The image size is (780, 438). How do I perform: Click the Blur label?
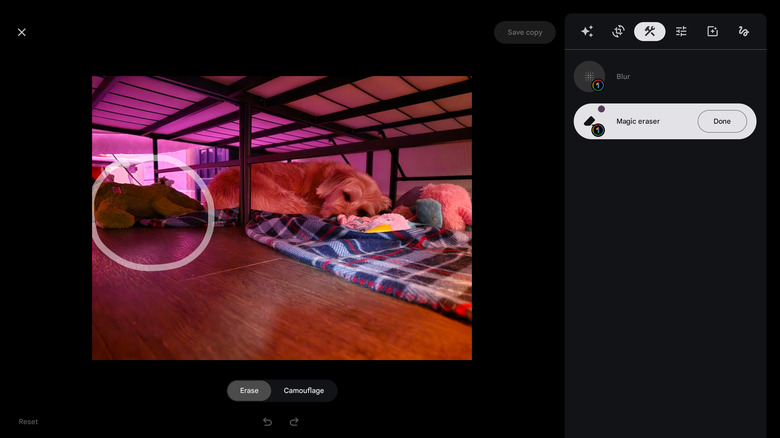623,77
